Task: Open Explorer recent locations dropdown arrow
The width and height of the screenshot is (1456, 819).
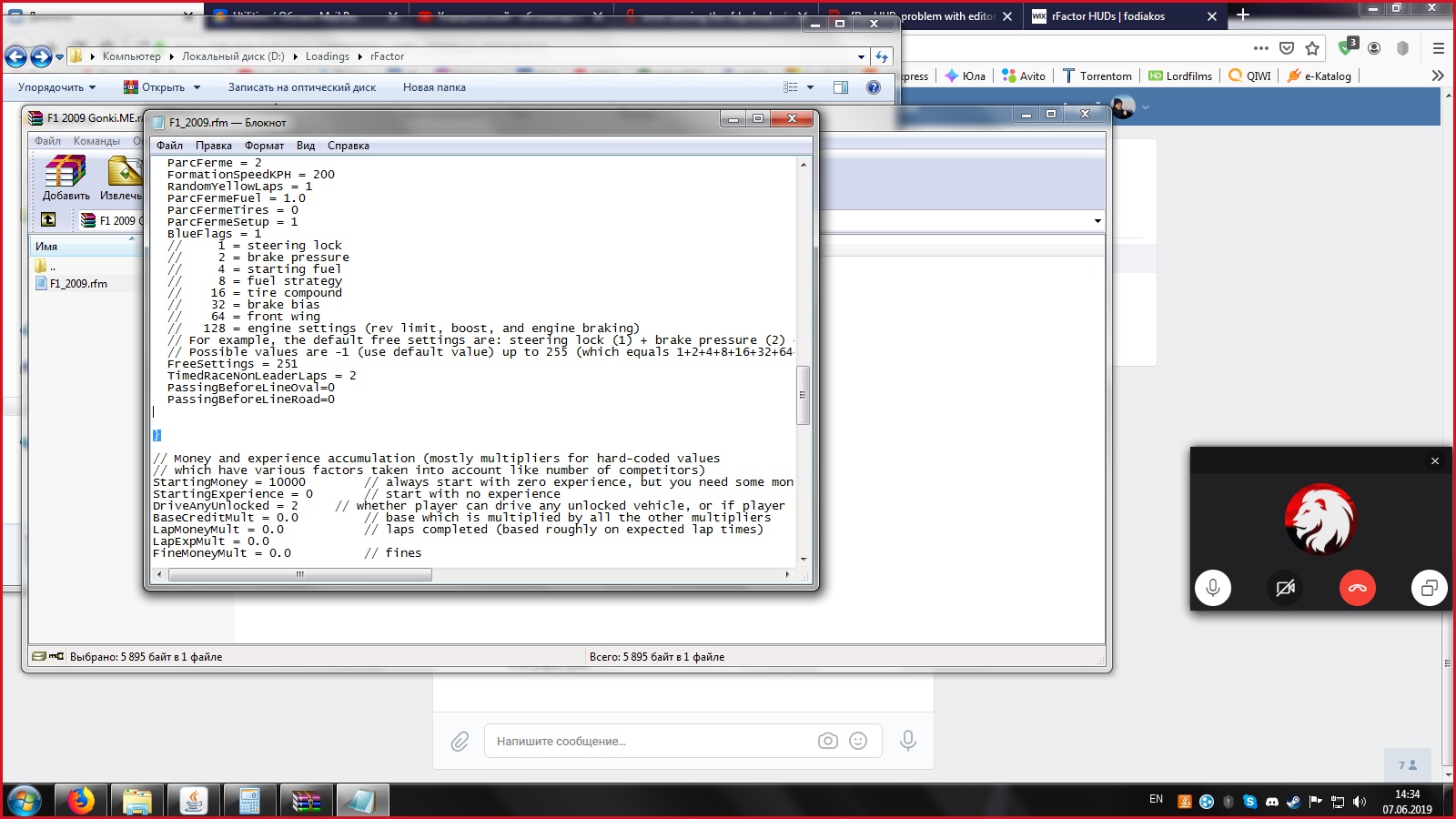Action: point(60,56)
